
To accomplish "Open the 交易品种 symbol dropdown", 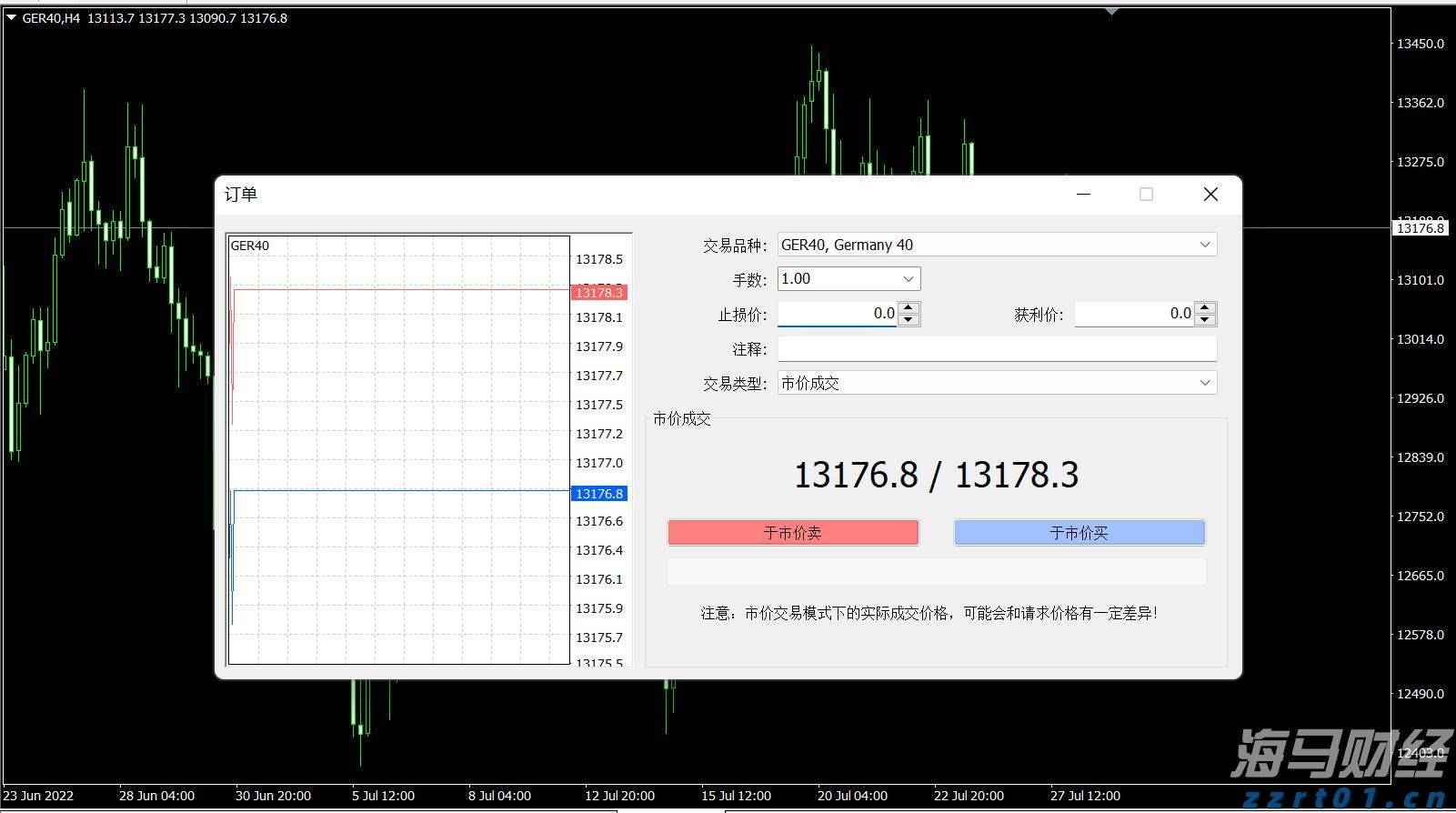I will 1204,245.
